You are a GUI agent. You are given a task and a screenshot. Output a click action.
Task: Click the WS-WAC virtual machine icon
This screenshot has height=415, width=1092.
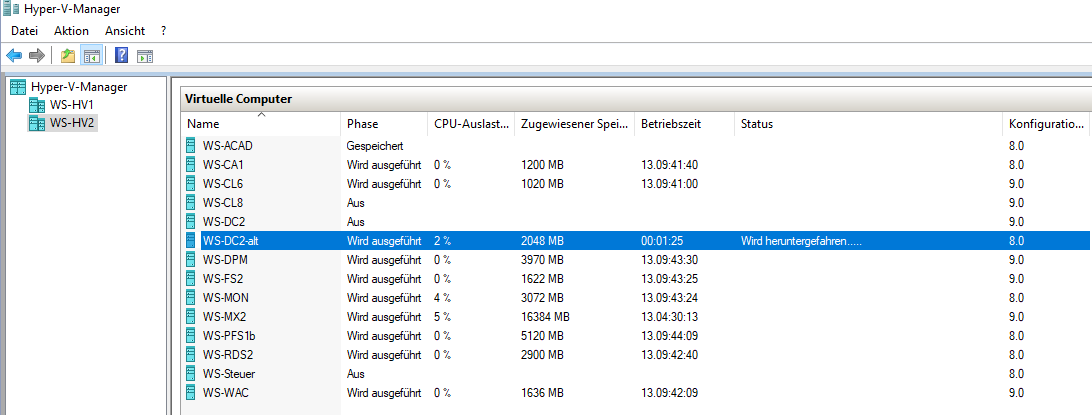[x=191, y=393]
